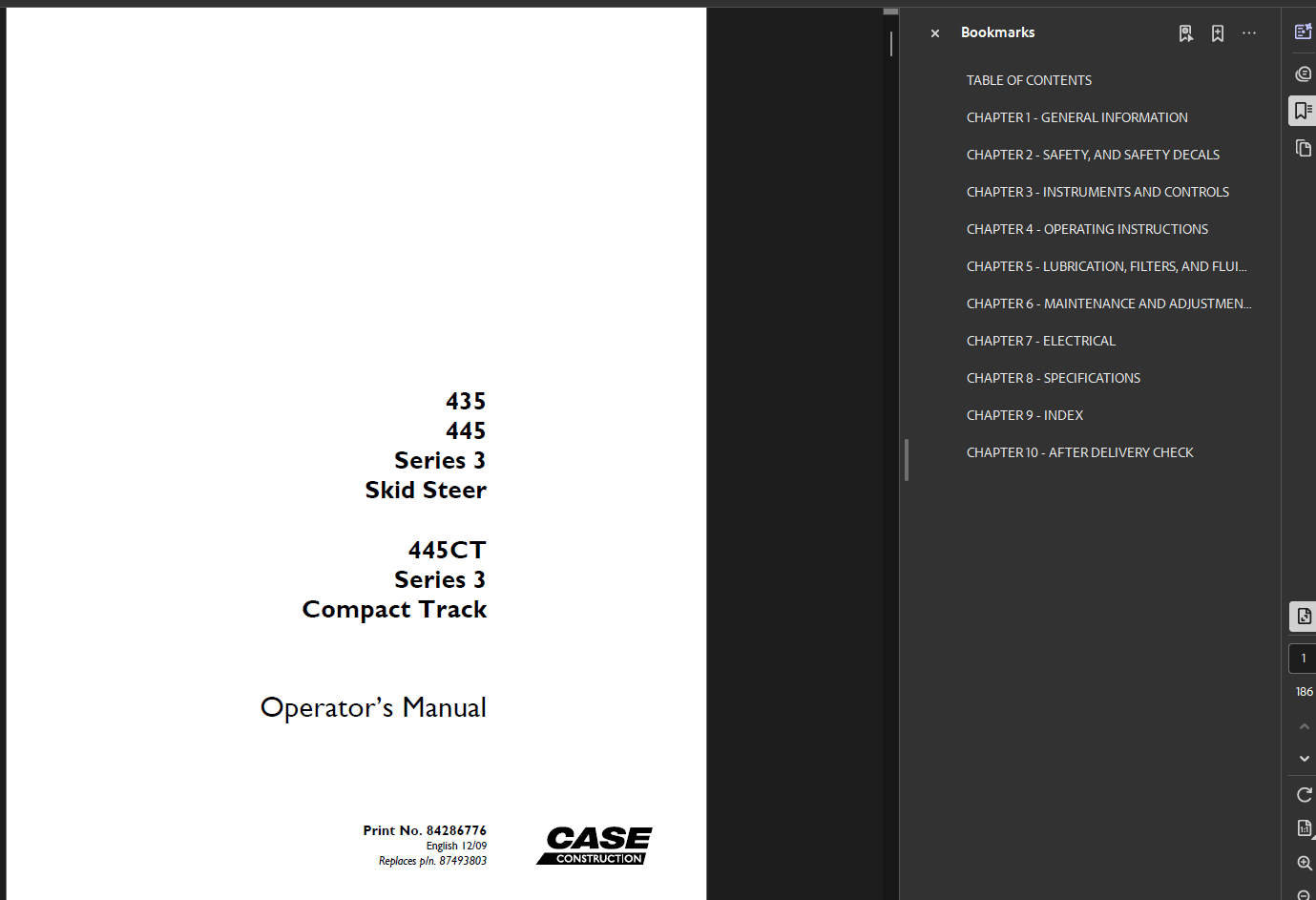This screenshot has height=900, width=1316.
Task: Open Chapter 2 - Safety, and Safety Decals
Action: coord(1093,155)
